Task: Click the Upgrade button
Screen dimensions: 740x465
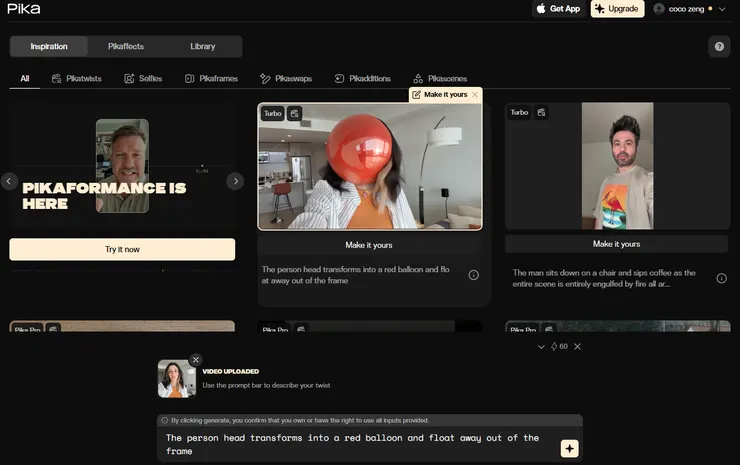Action: pos(617,8)
